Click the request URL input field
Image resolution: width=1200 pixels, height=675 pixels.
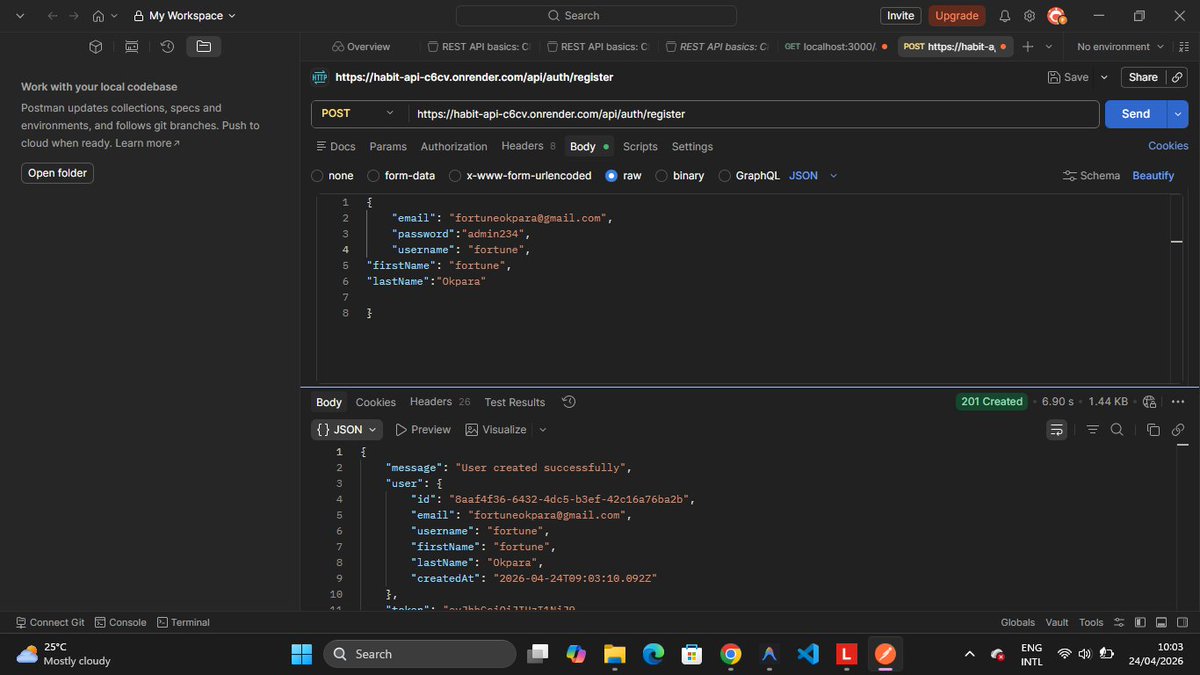[754, 114]
